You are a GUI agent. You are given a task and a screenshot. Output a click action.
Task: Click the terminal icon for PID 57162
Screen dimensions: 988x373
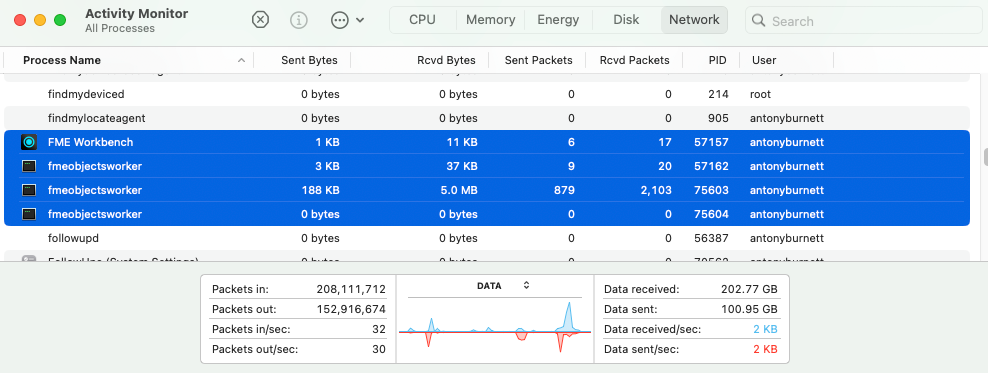coord(29,166)
